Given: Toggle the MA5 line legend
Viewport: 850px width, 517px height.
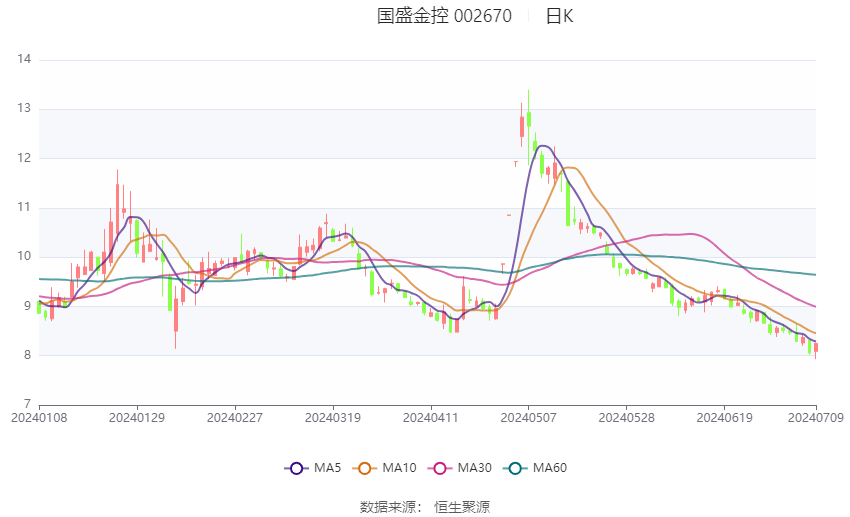Looking at the screenshot, I should pos(313,468).
